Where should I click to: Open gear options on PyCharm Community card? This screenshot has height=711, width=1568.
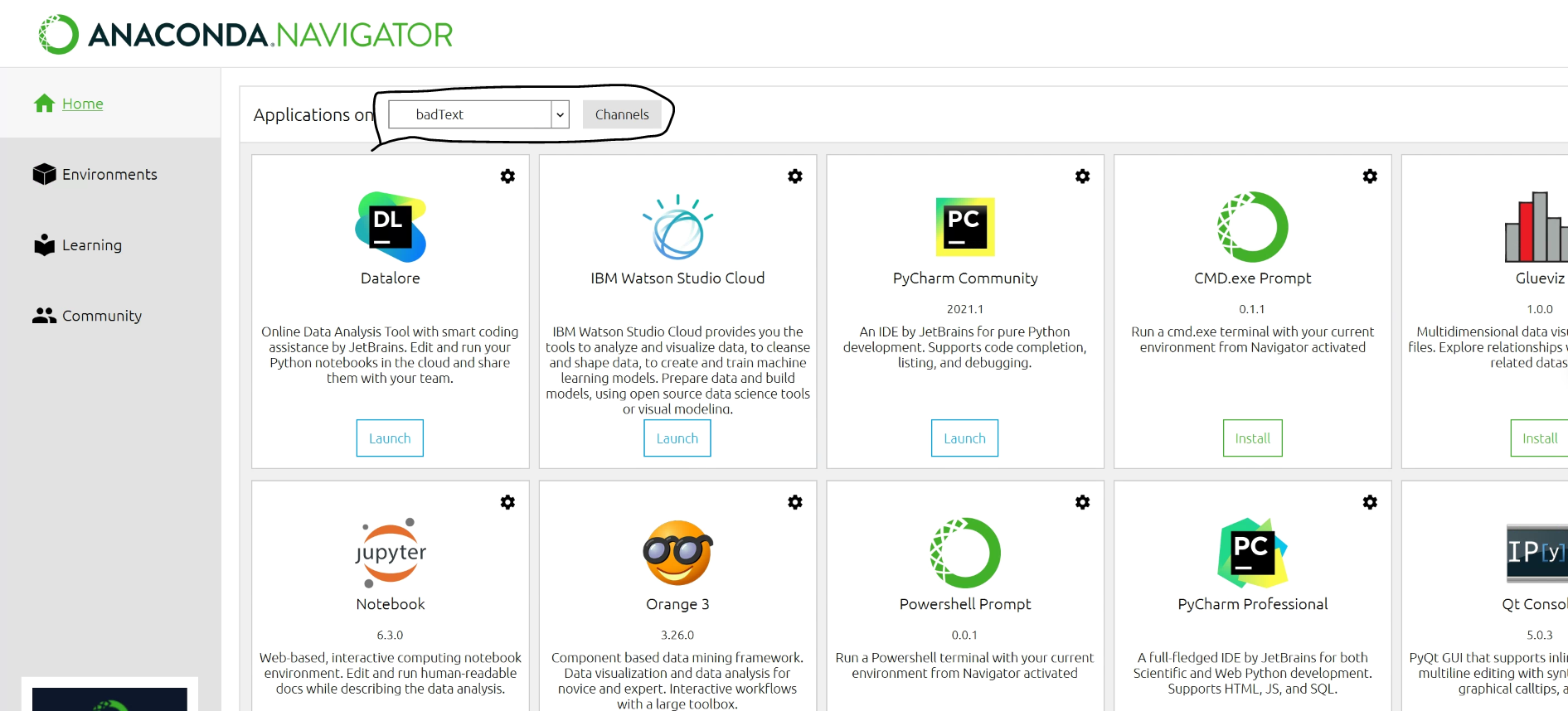coord(1083,176)
